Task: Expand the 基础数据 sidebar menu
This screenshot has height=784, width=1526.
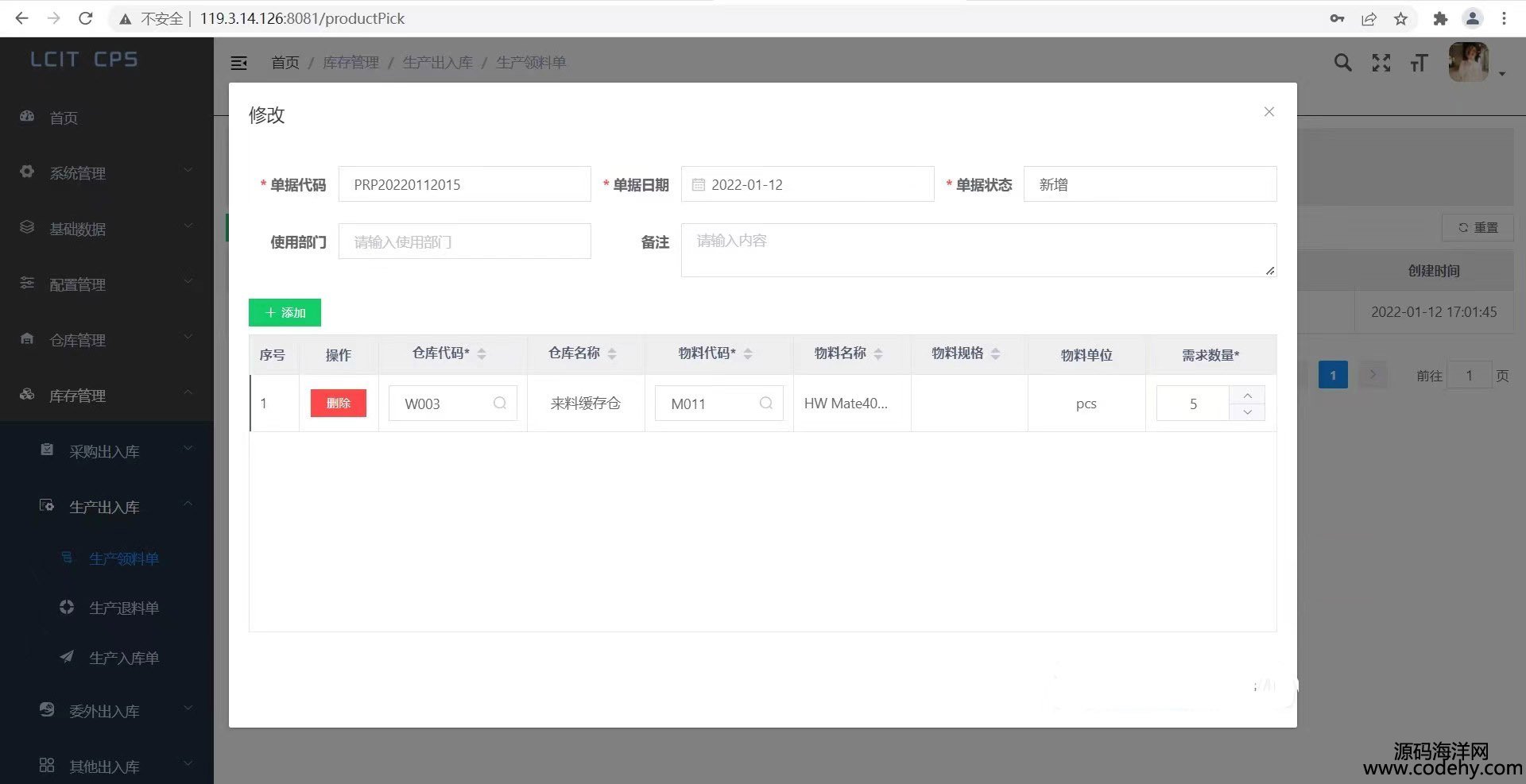Action: (107, 228)
